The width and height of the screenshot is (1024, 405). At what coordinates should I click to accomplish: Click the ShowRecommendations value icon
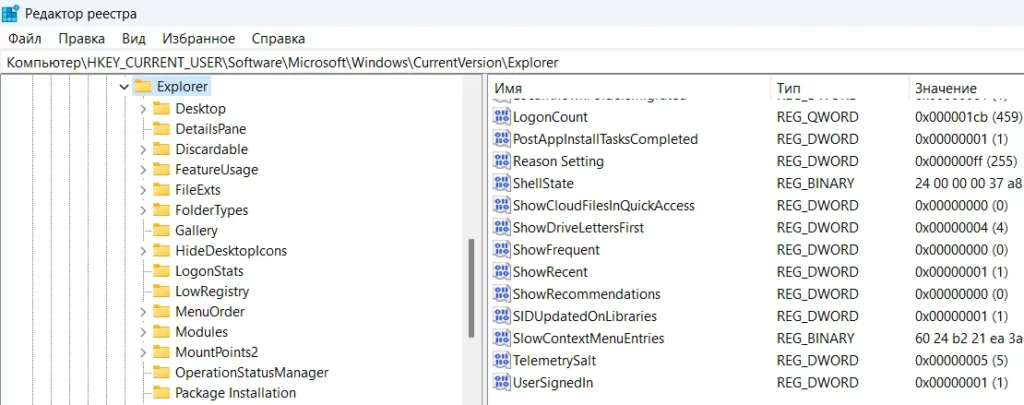click(x=502, y=294)
